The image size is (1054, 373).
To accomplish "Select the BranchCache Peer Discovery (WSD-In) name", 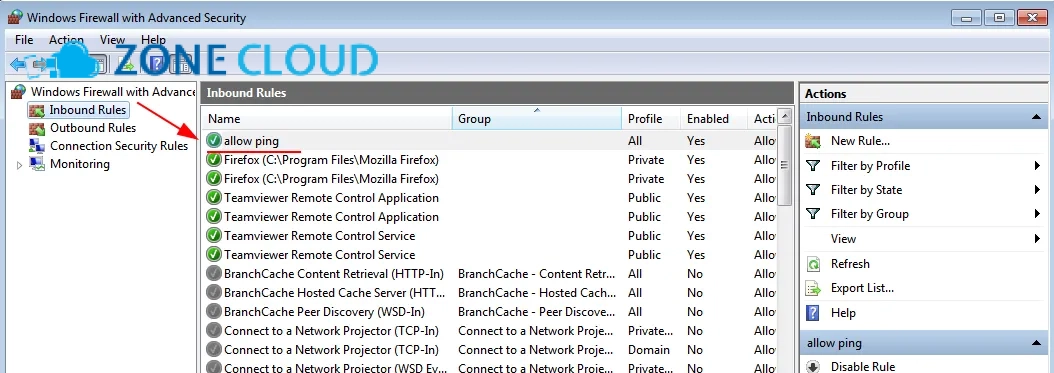I will (x=324, y=312).
